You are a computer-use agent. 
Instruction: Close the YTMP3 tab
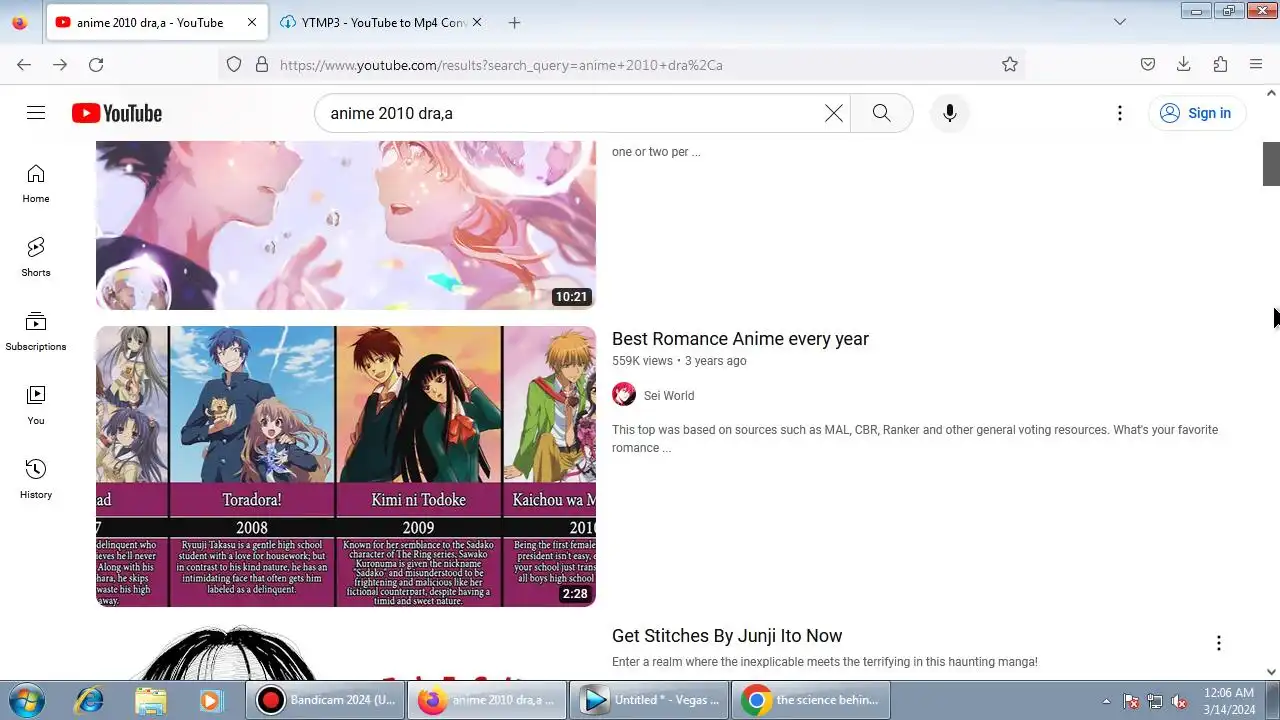click(x=476, y=22)
